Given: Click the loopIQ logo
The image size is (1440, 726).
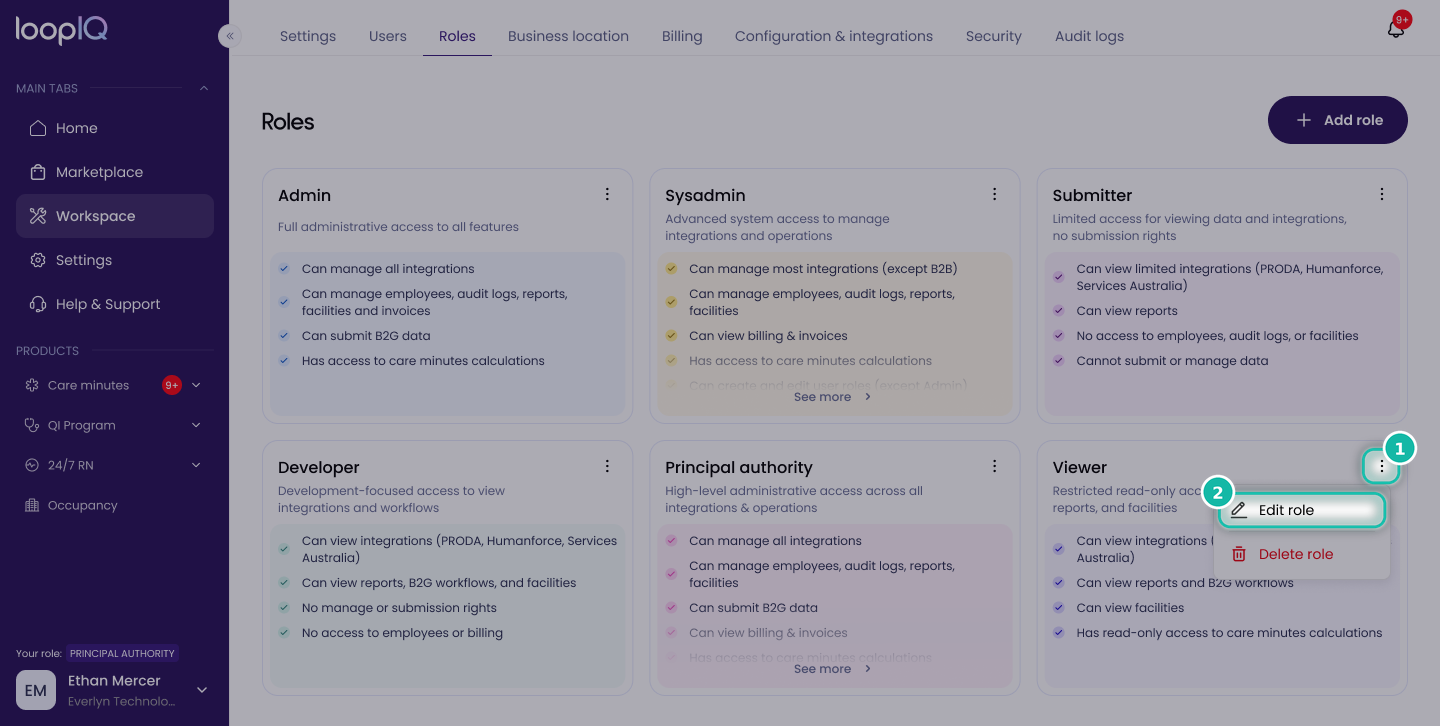Looking at the screenshot, I should click(x=61, y=31).
